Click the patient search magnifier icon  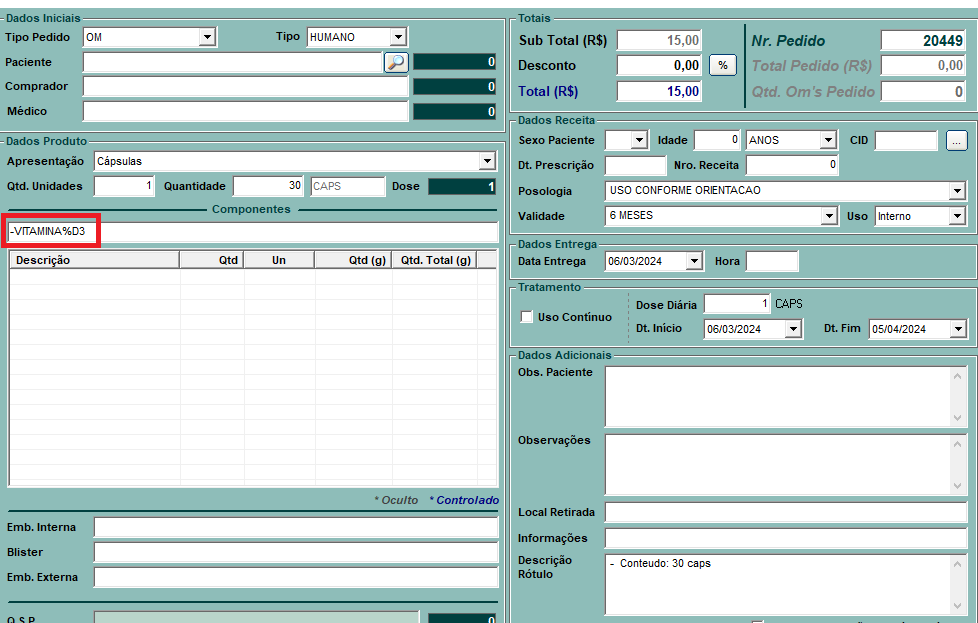click(396, 62)
